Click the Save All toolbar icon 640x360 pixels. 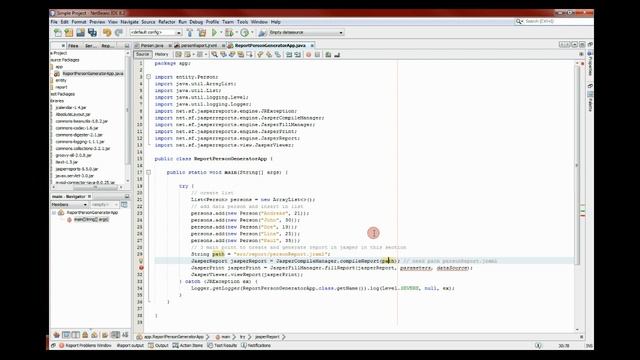[92, 33]
